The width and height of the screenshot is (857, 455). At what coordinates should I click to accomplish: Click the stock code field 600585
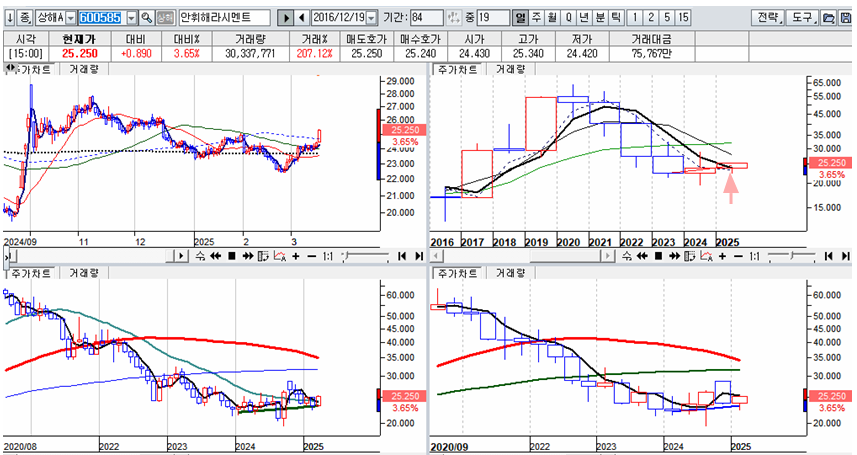click(102, 18)
